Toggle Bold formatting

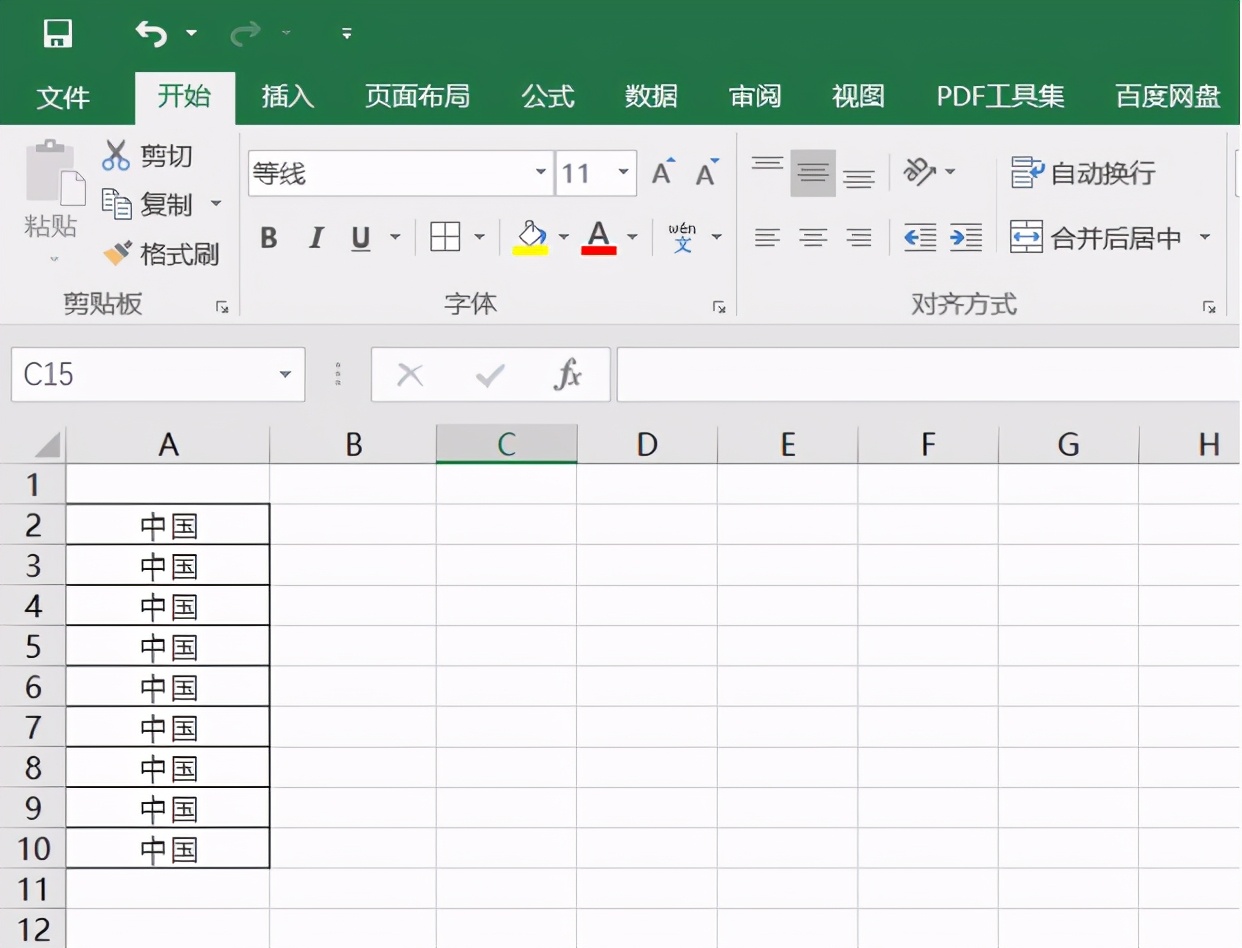tap(268, 238)
